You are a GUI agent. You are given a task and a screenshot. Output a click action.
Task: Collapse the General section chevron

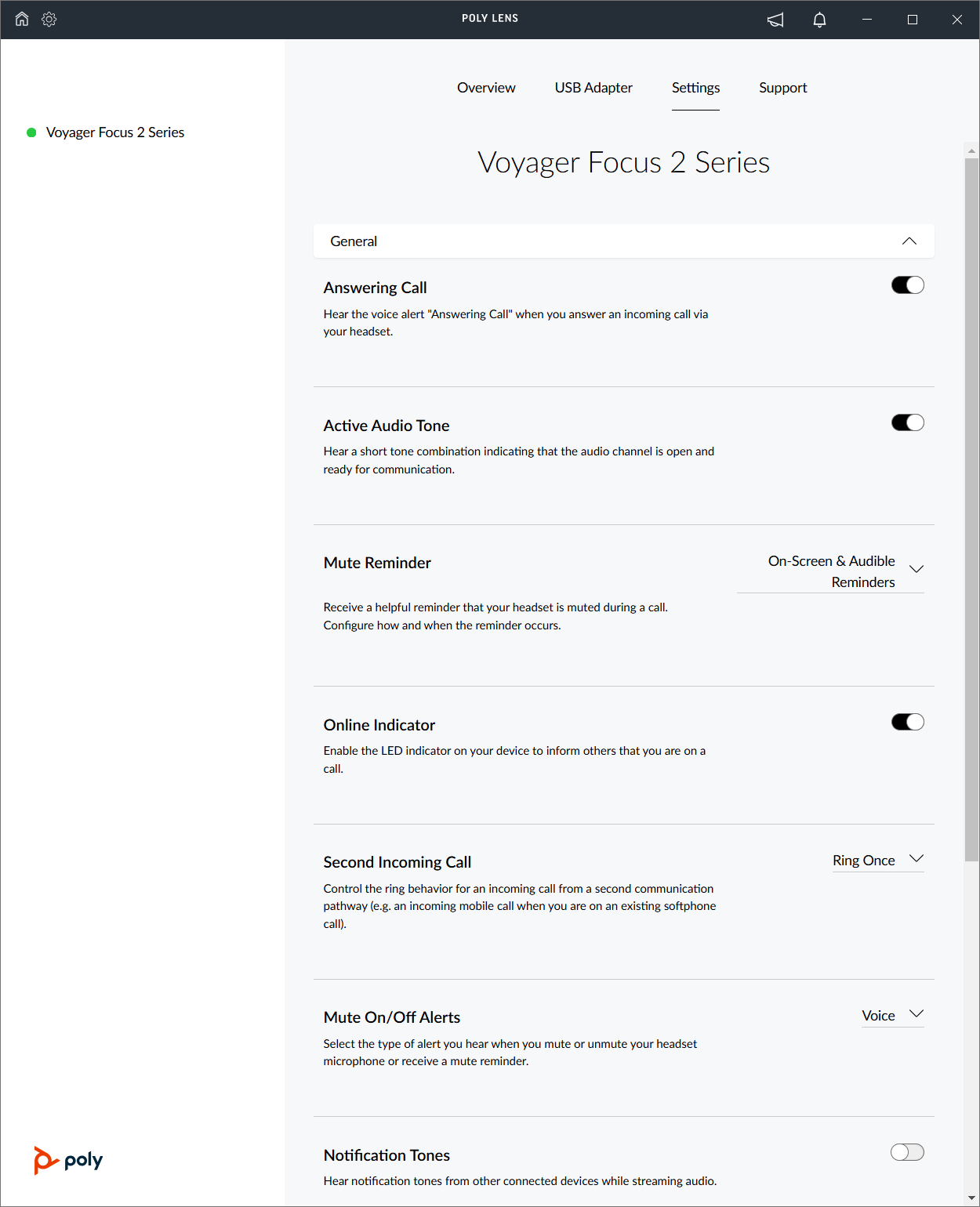[x=909, y=241]
